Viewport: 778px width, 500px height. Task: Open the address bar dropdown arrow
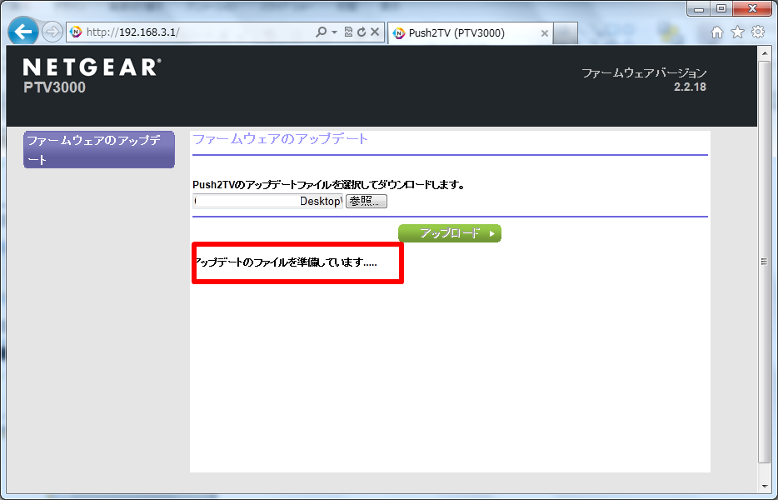click(x=334, y=33)
